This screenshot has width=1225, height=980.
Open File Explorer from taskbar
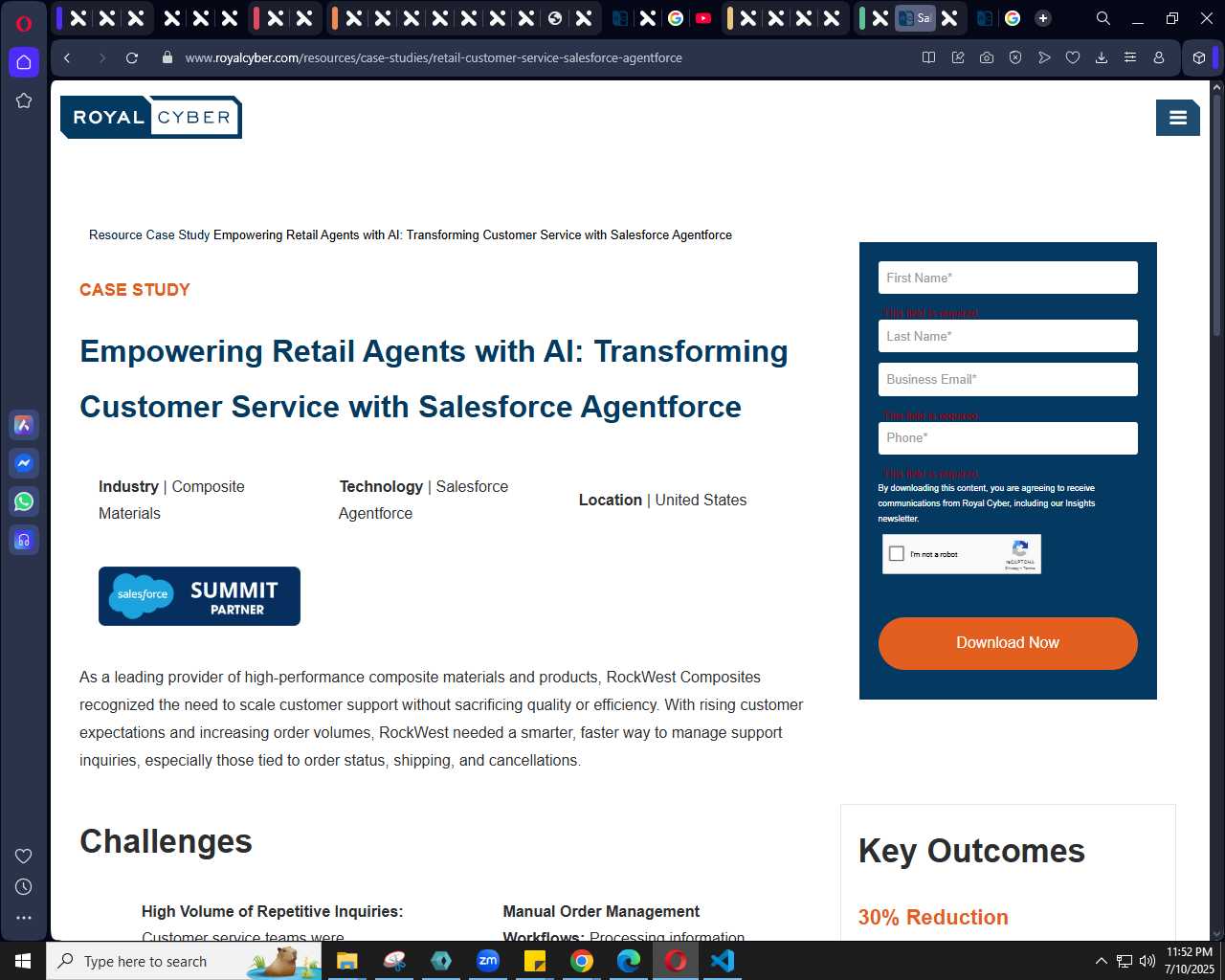pos(346,961)
